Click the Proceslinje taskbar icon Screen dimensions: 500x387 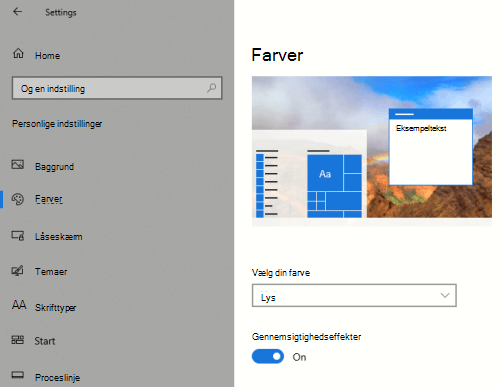tap(18, 375)
